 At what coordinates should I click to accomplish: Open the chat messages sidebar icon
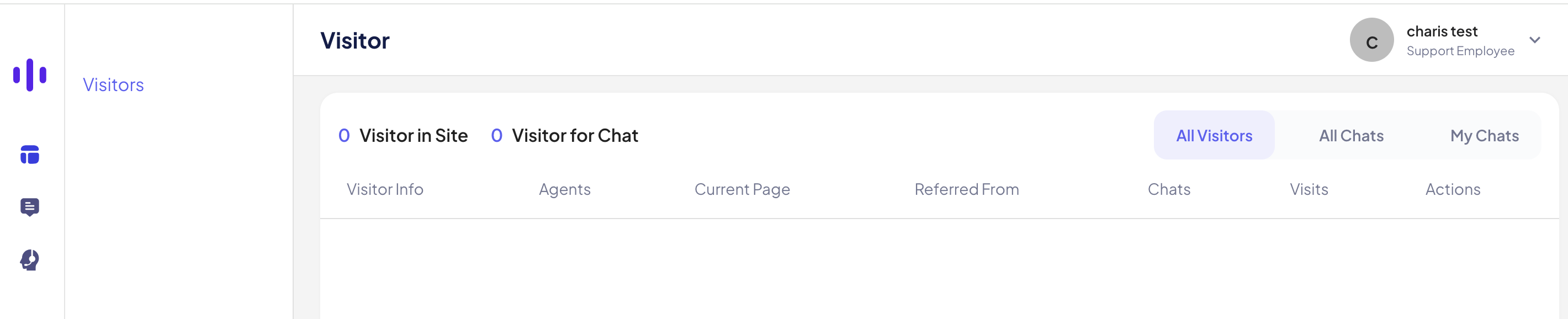[30, 207]
